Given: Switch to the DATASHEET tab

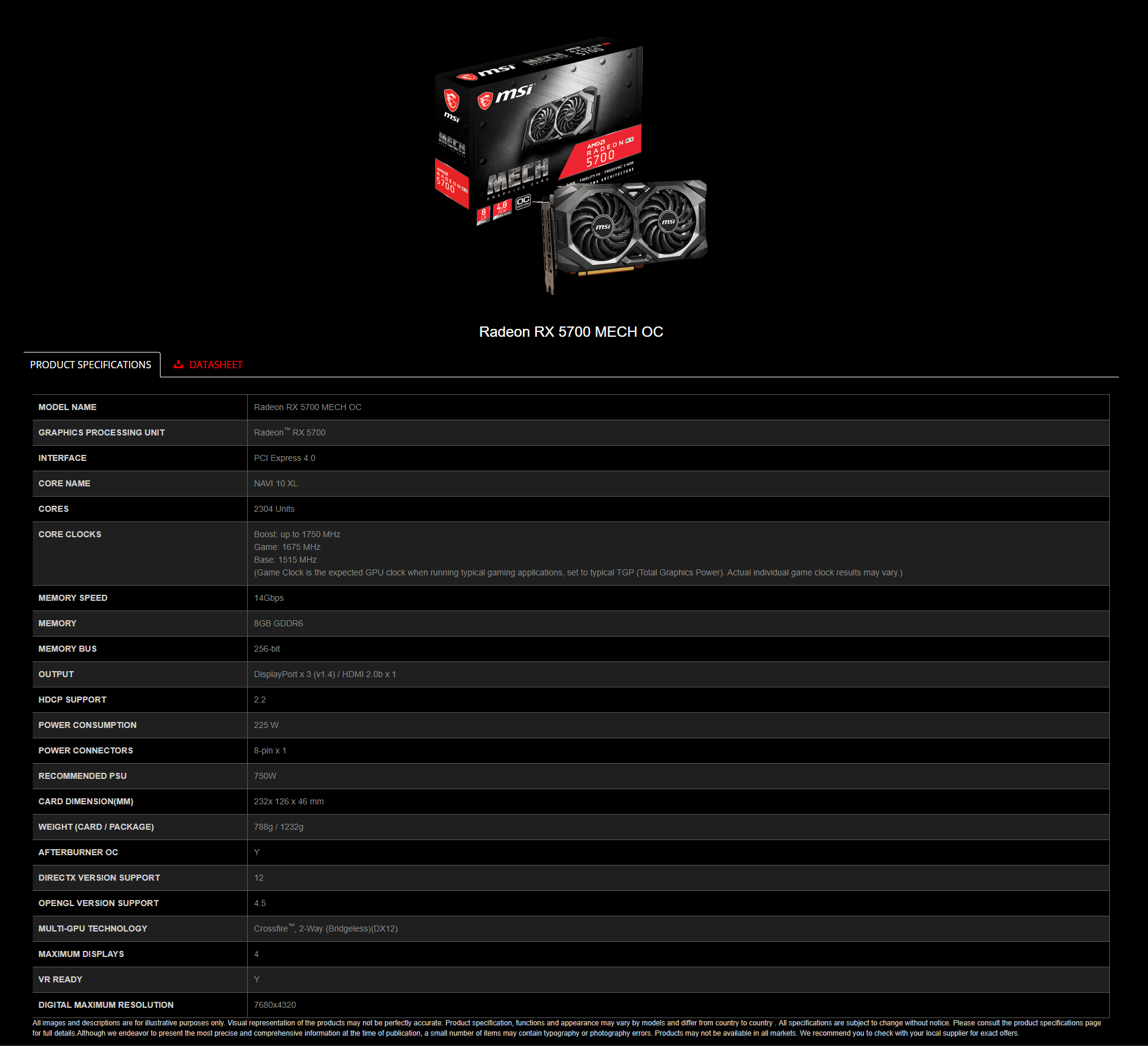Looking at the screenshot, I should 216,364.
